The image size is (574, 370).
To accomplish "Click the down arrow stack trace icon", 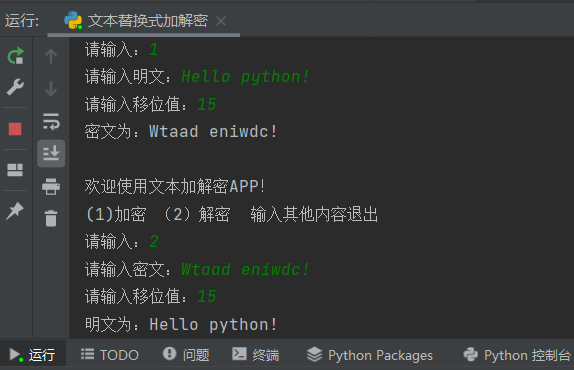I will pos(51,88).
